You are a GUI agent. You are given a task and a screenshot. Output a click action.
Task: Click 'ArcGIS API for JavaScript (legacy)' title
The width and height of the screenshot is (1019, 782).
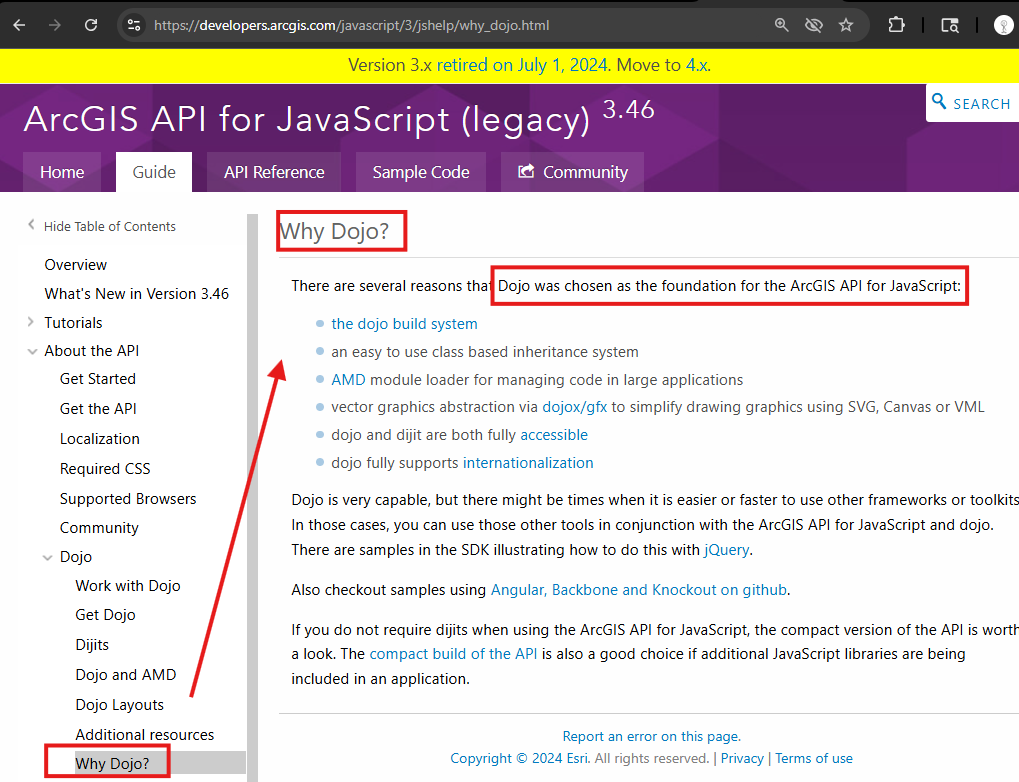pyautogui.click(x=307, y=120)
